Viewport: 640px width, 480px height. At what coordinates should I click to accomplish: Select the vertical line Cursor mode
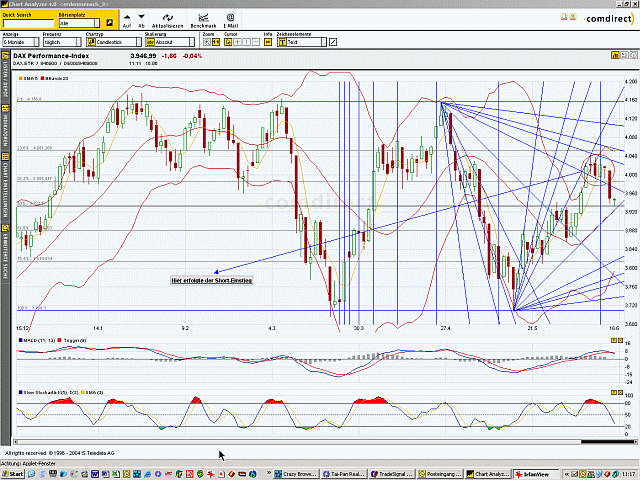click(247, 42)
